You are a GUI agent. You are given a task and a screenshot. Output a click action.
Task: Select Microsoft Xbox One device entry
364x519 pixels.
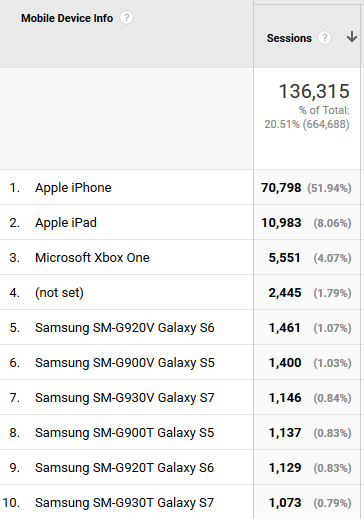[92, 258]
